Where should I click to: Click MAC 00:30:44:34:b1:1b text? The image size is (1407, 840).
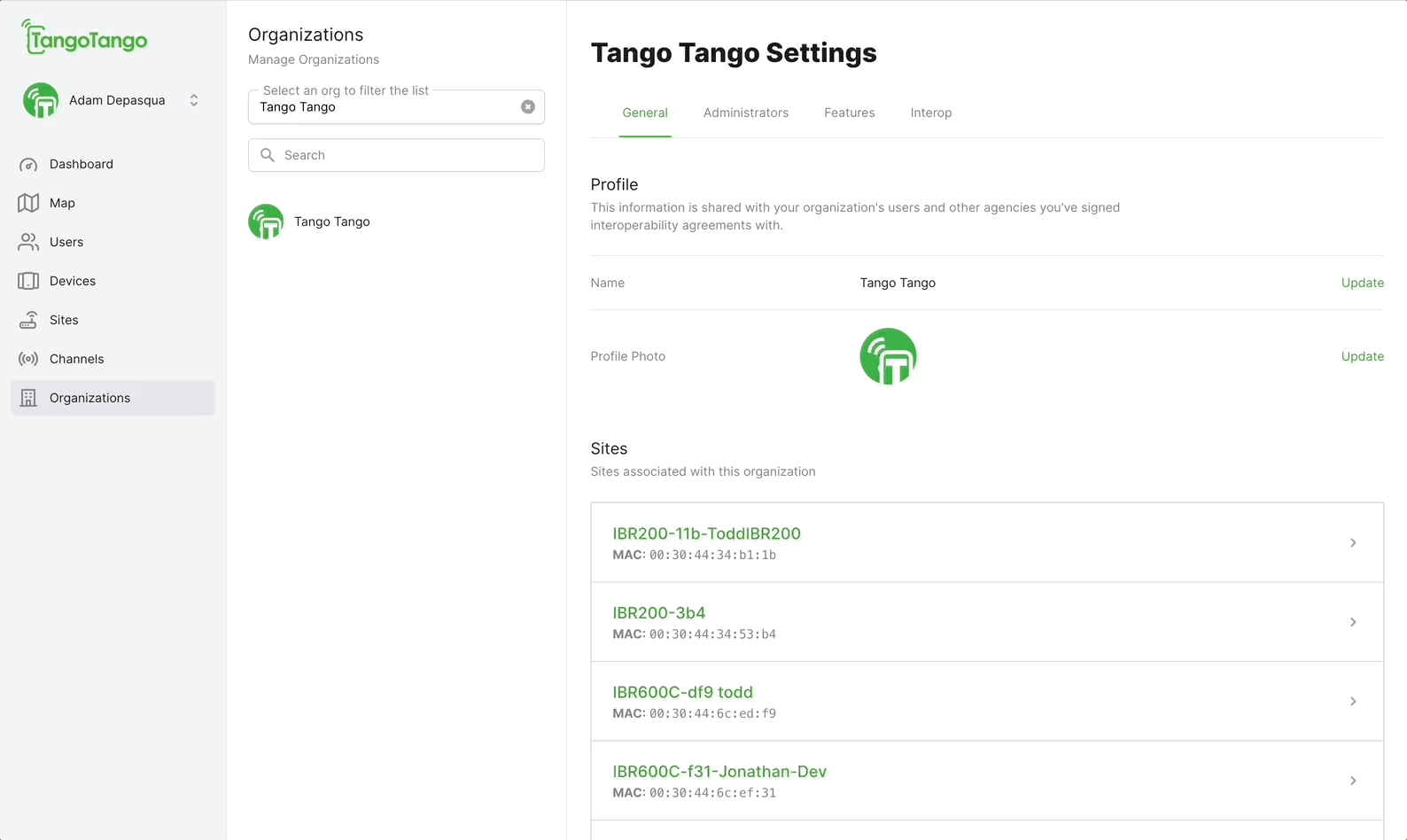[695, 556]
